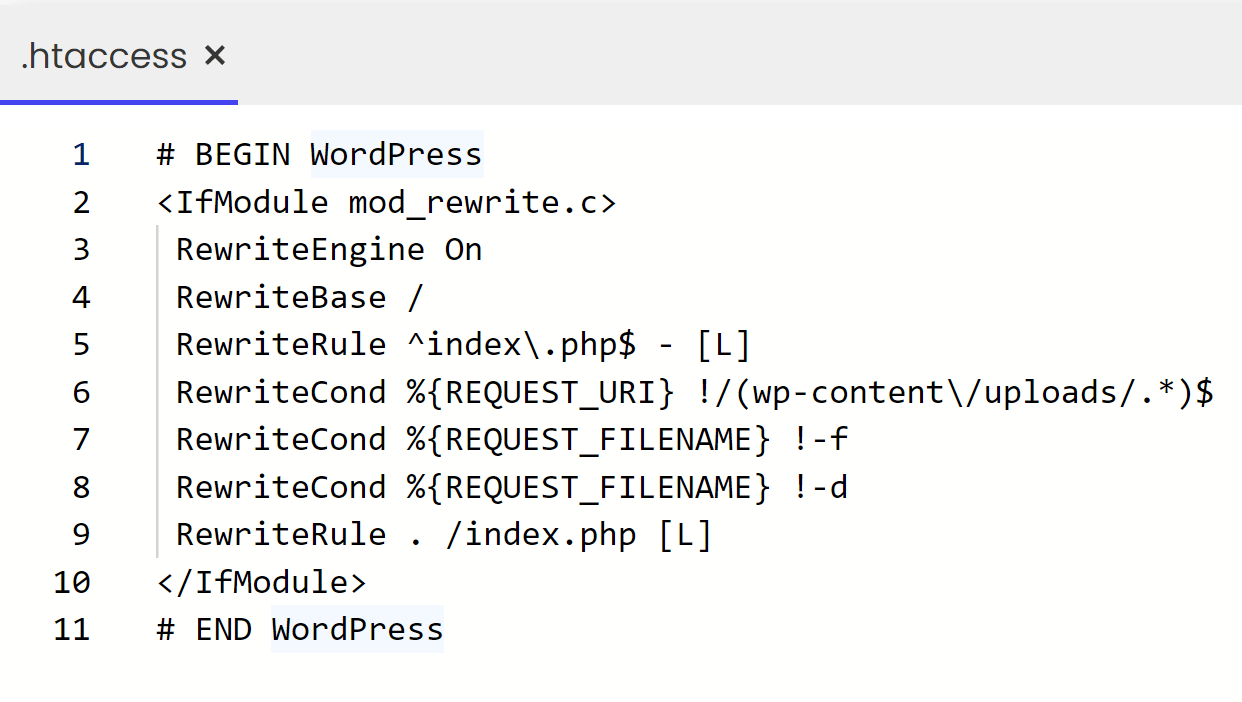Click line number 9 in the gutter

[x=80, y=535]
